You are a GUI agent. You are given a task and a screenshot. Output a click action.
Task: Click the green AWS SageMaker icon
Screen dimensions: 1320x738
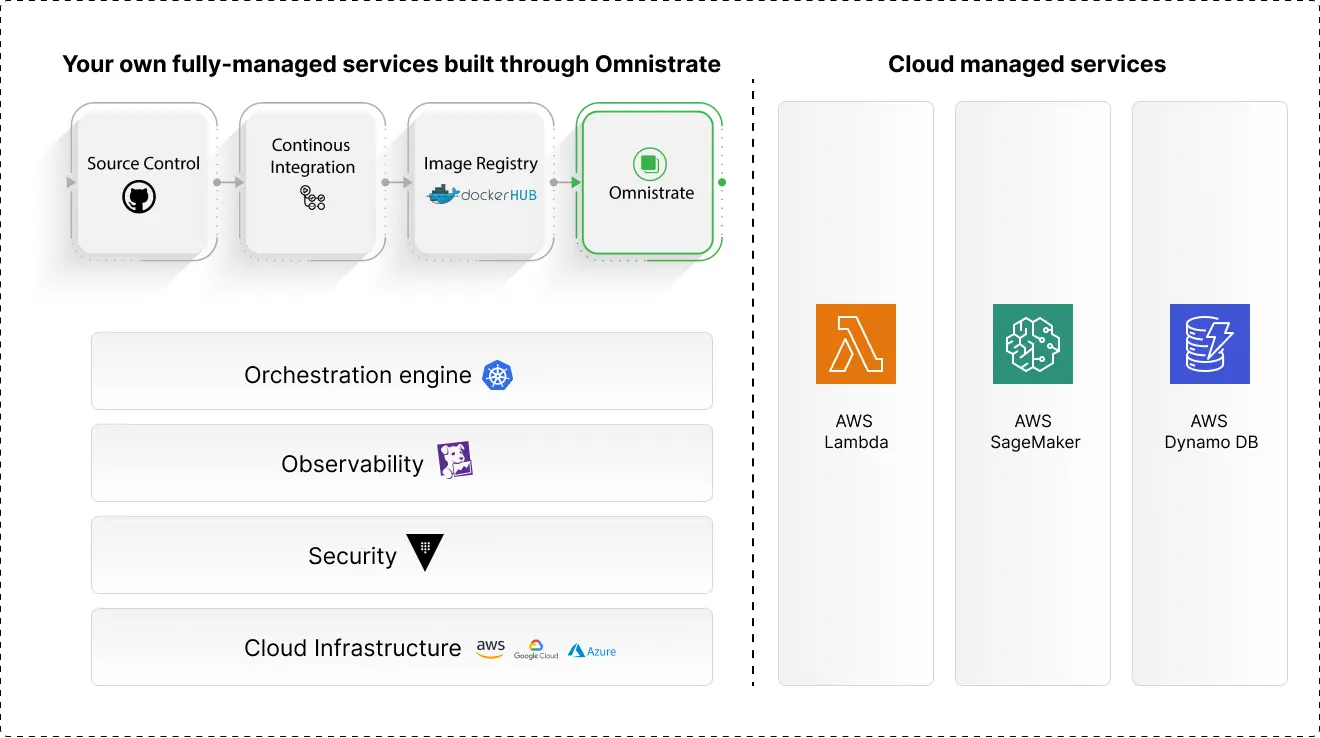(x=1033, y=344)
